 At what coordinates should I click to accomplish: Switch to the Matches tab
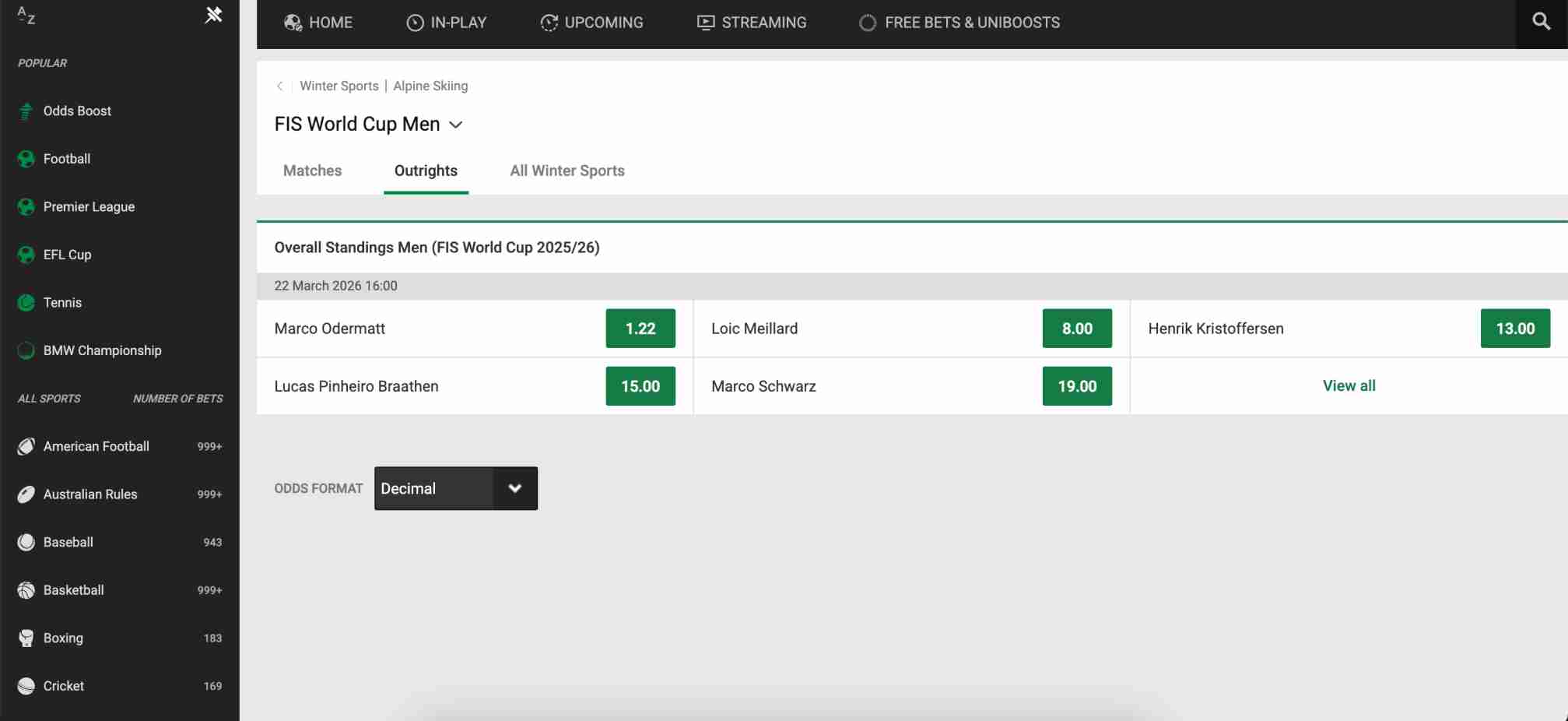pyautogui.click(x=312, y=171)
